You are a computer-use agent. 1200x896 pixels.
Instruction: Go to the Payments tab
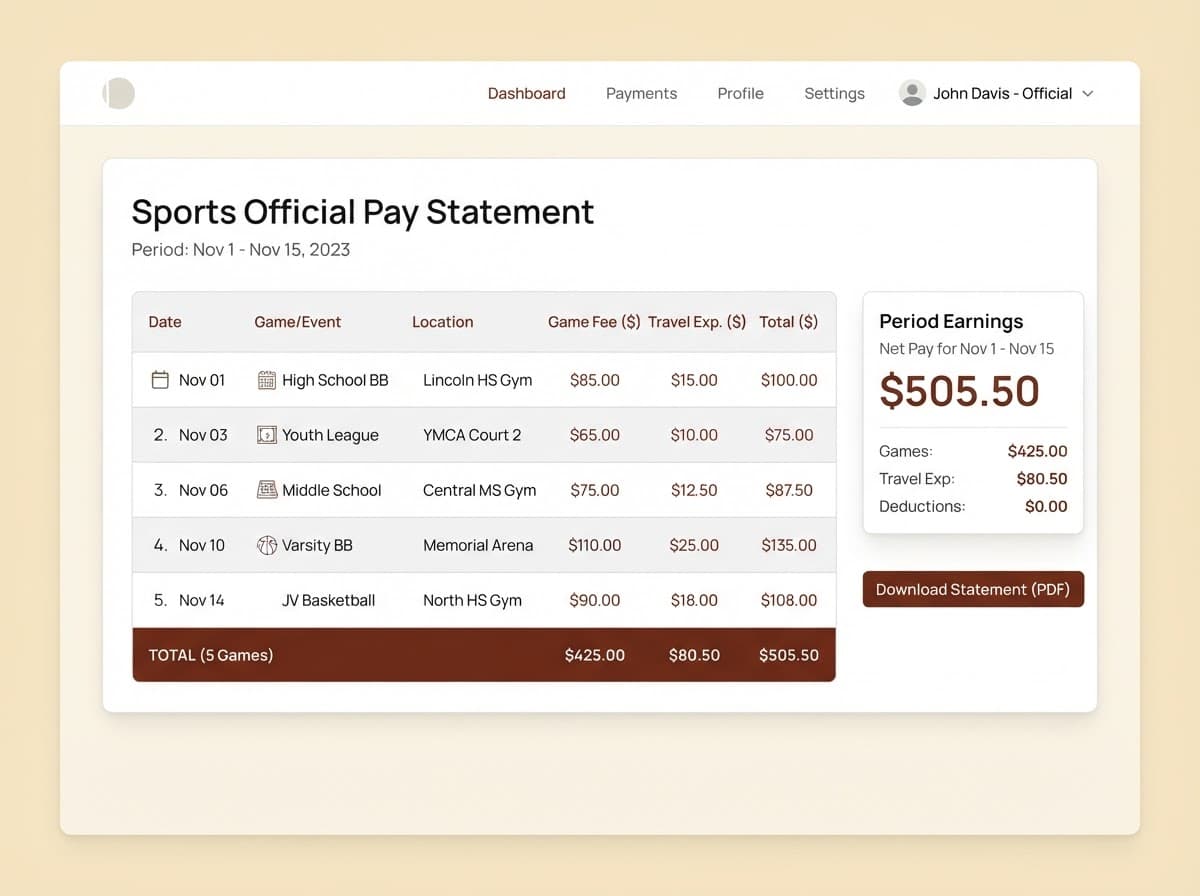point(641,93)
